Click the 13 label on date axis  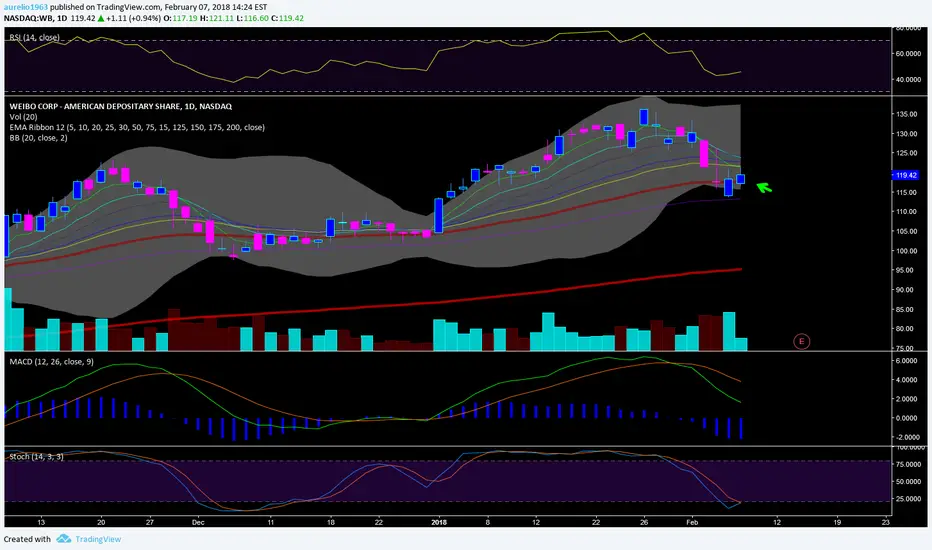pos(40,523)
